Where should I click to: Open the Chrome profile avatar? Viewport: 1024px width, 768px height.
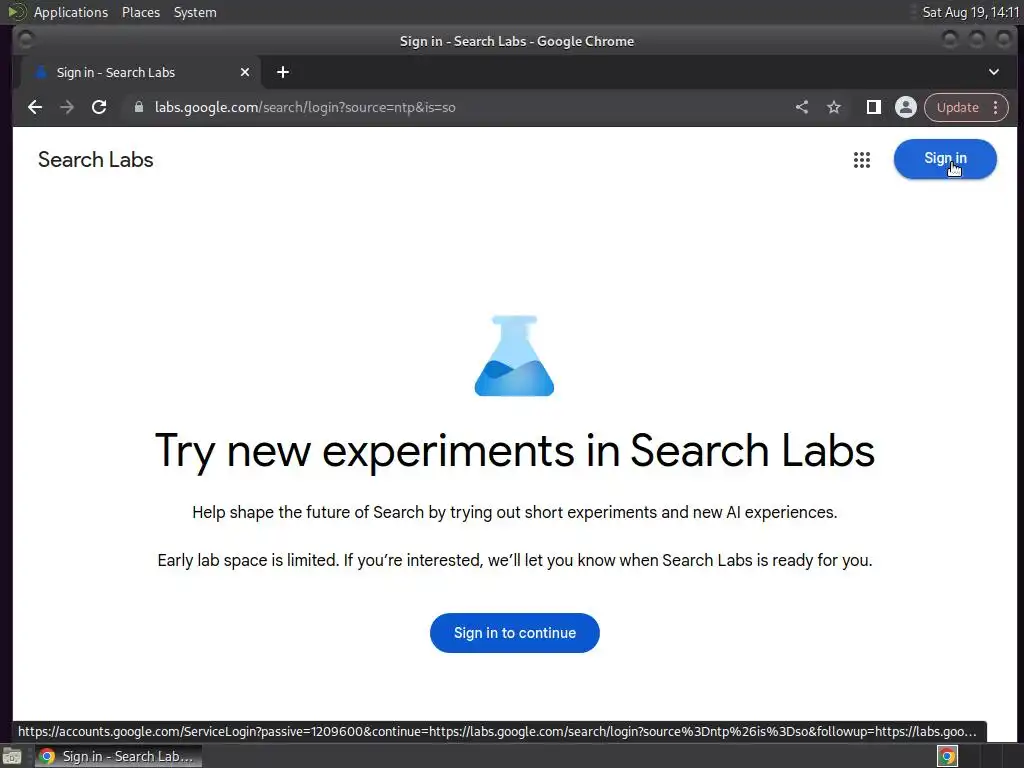(x=905, y=107)
